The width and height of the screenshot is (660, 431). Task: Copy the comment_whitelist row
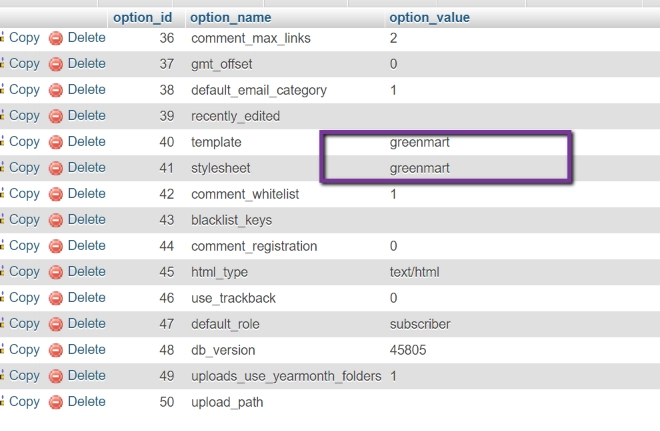[24, 194]
